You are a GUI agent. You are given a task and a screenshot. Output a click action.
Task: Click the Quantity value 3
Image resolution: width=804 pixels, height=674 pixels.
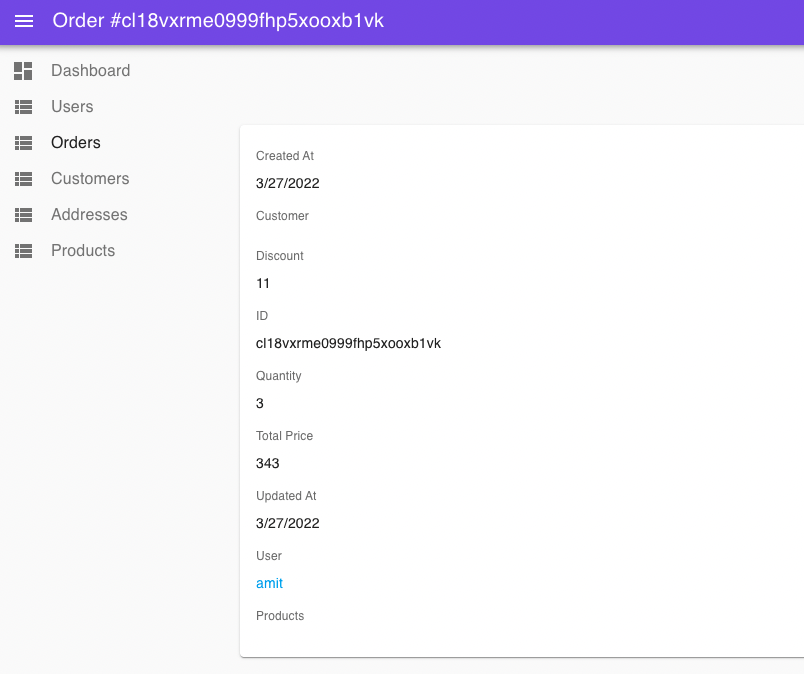(259, 403)
